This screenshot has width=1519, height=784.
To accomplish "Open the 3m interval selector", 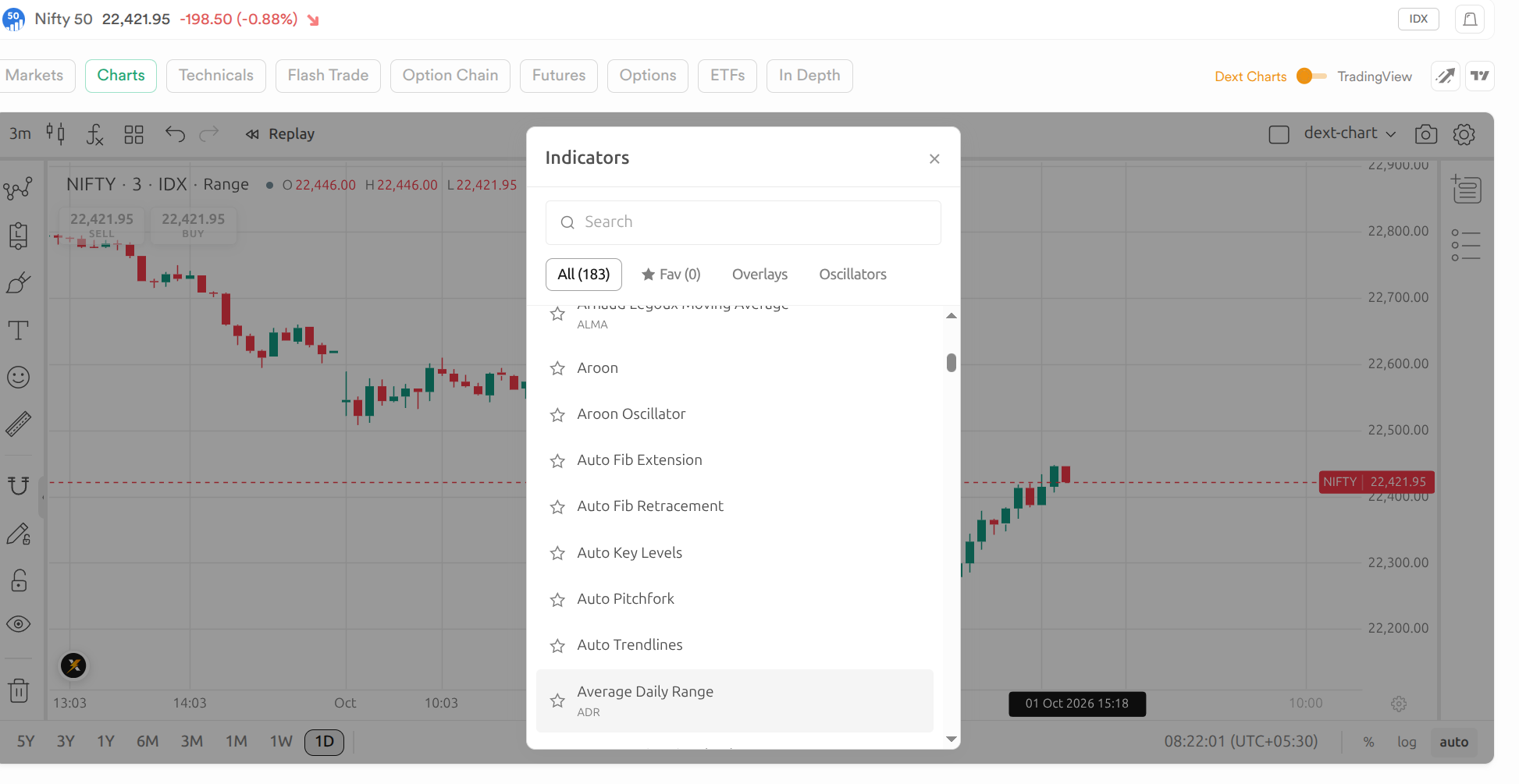I will (x=20, y=133).
